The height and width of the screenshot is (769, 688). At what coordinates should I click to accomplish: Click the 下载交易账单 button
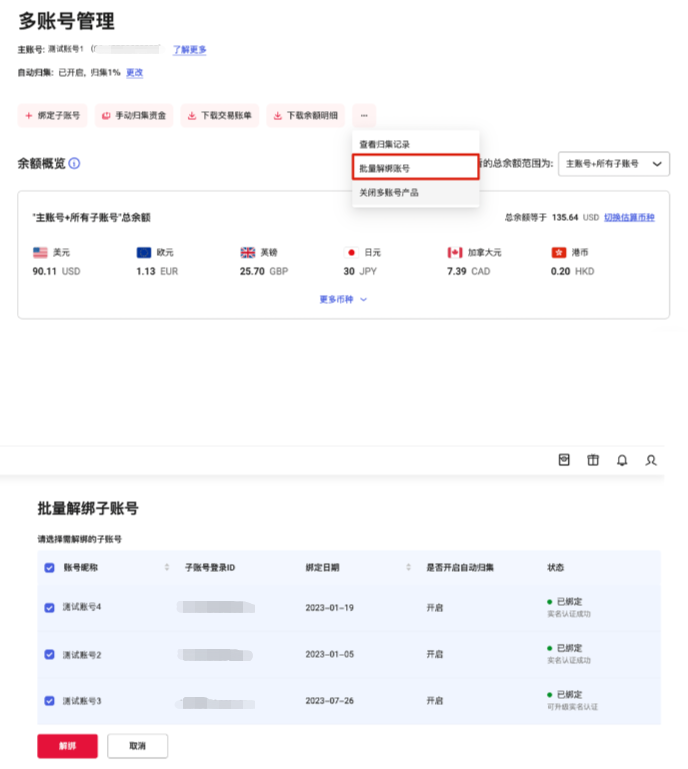pos(220,116)
